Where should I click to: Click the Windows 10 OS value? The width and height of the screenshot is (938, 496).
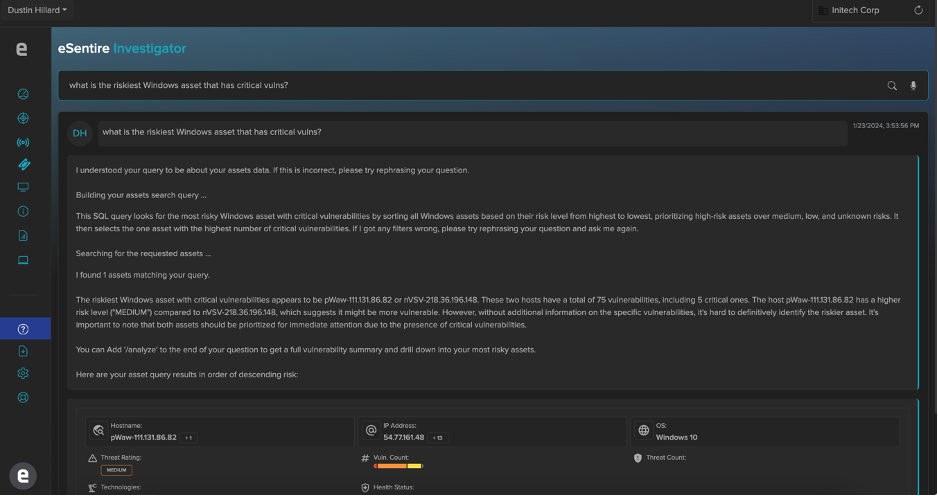tap(677, 438)
